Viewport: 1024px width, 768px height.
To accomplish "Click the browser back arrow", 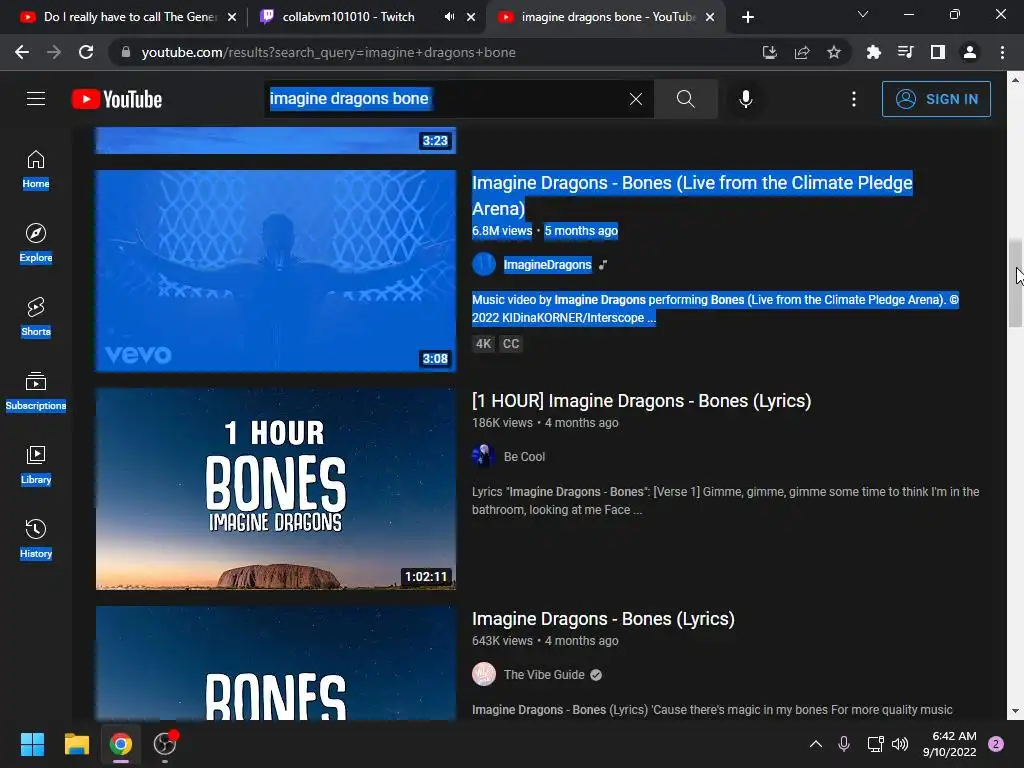I will (x=22, y=52).
